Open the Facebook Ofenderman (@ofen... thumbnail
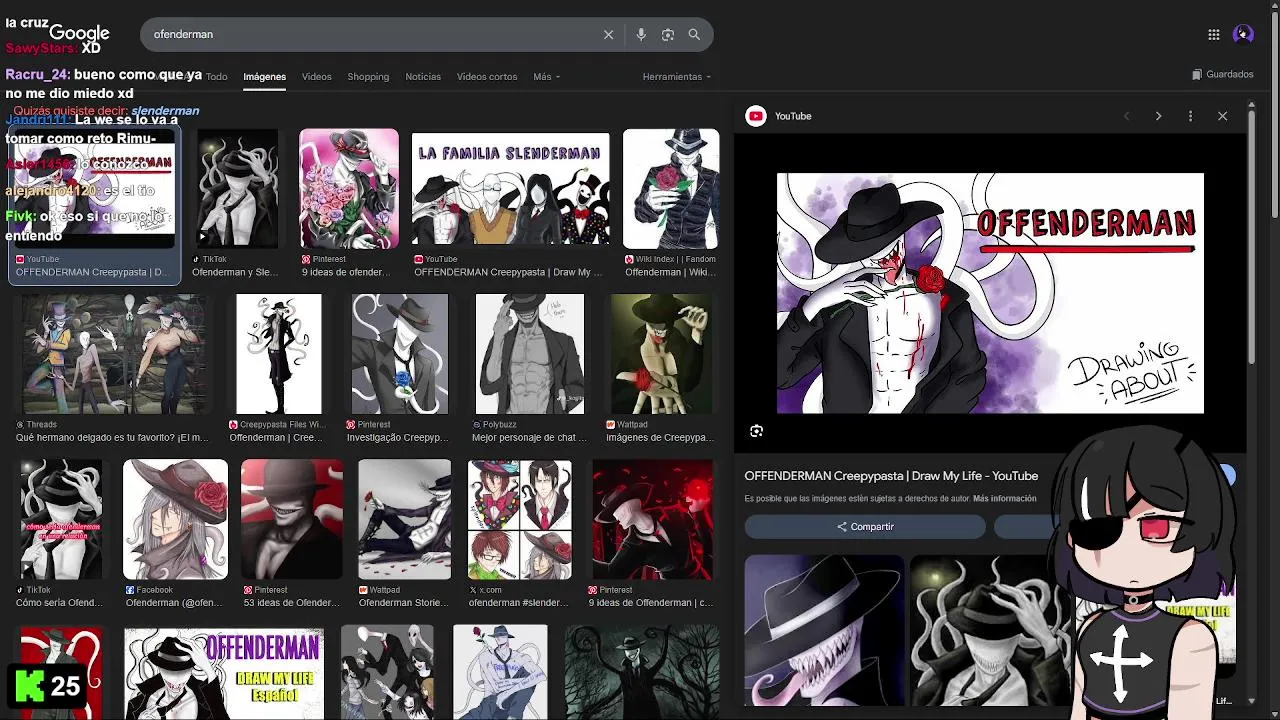1280x720 pixels. [175, 520]
